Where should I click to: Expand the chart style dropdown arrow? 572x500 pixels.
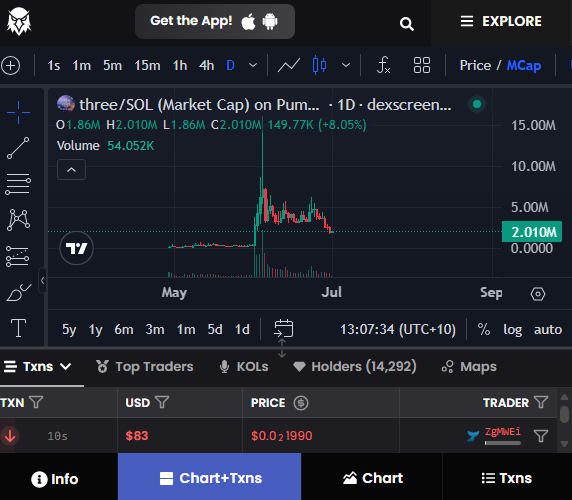[346, 66]
